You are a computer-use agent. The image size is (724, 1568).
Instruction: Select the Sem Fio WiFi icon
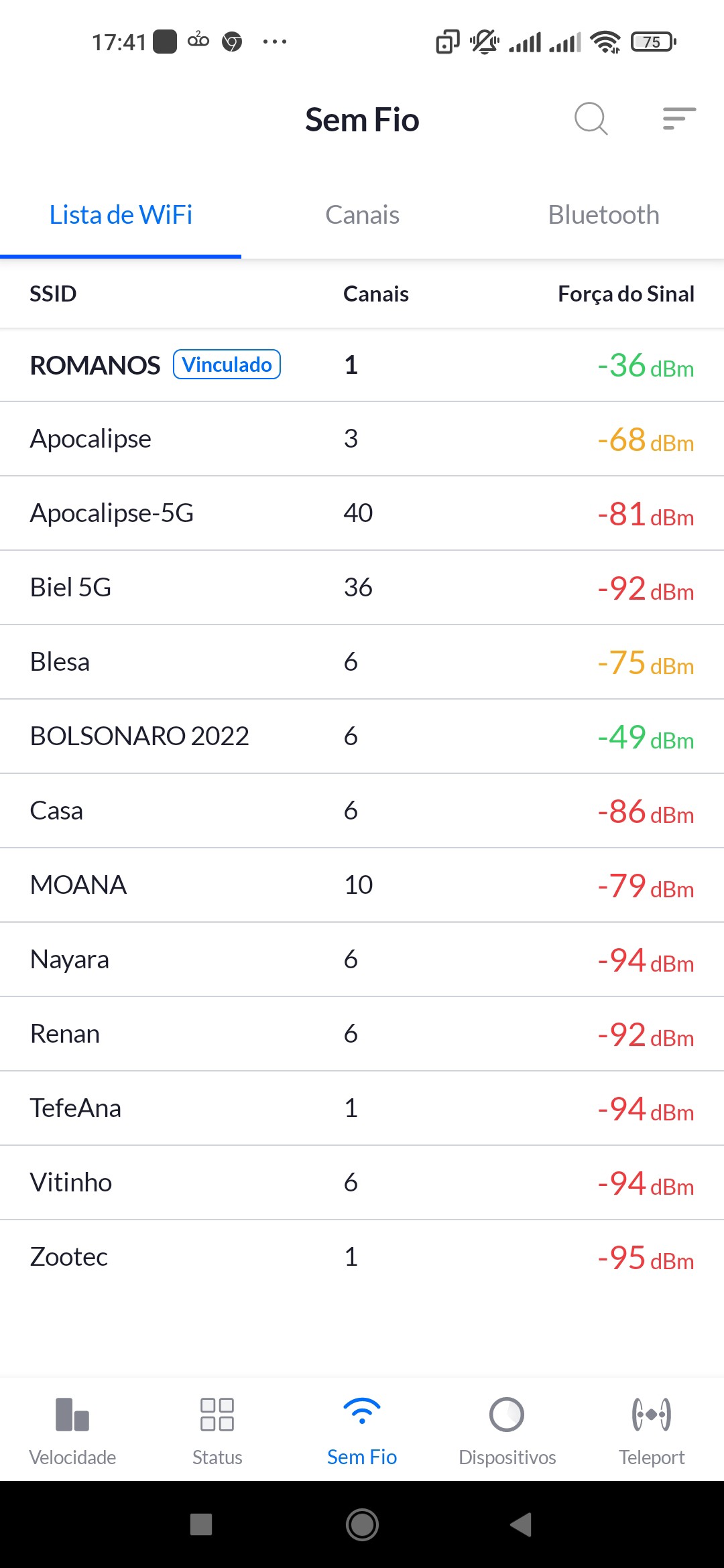(x=362, y=1411)
